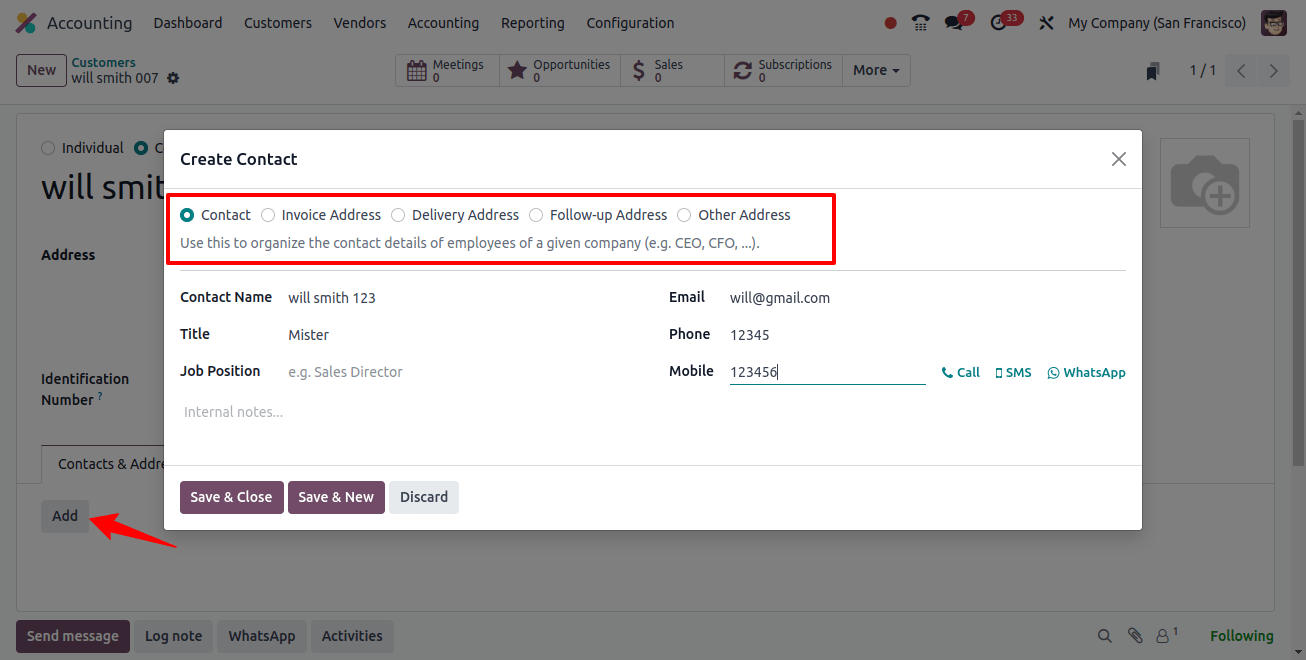Click the Activities chatter button
The height and width of the screenshot is (660, 1306).
(x=352, y=636)
